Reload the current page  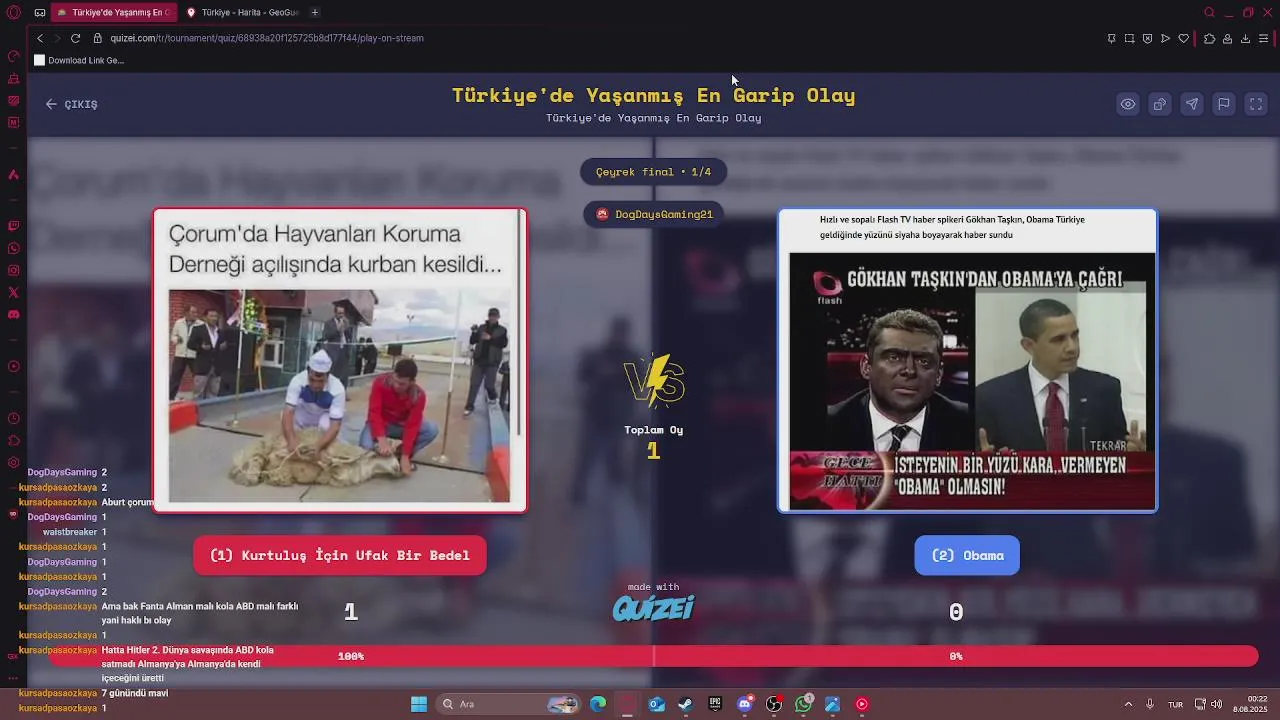(x=75, y=38)
